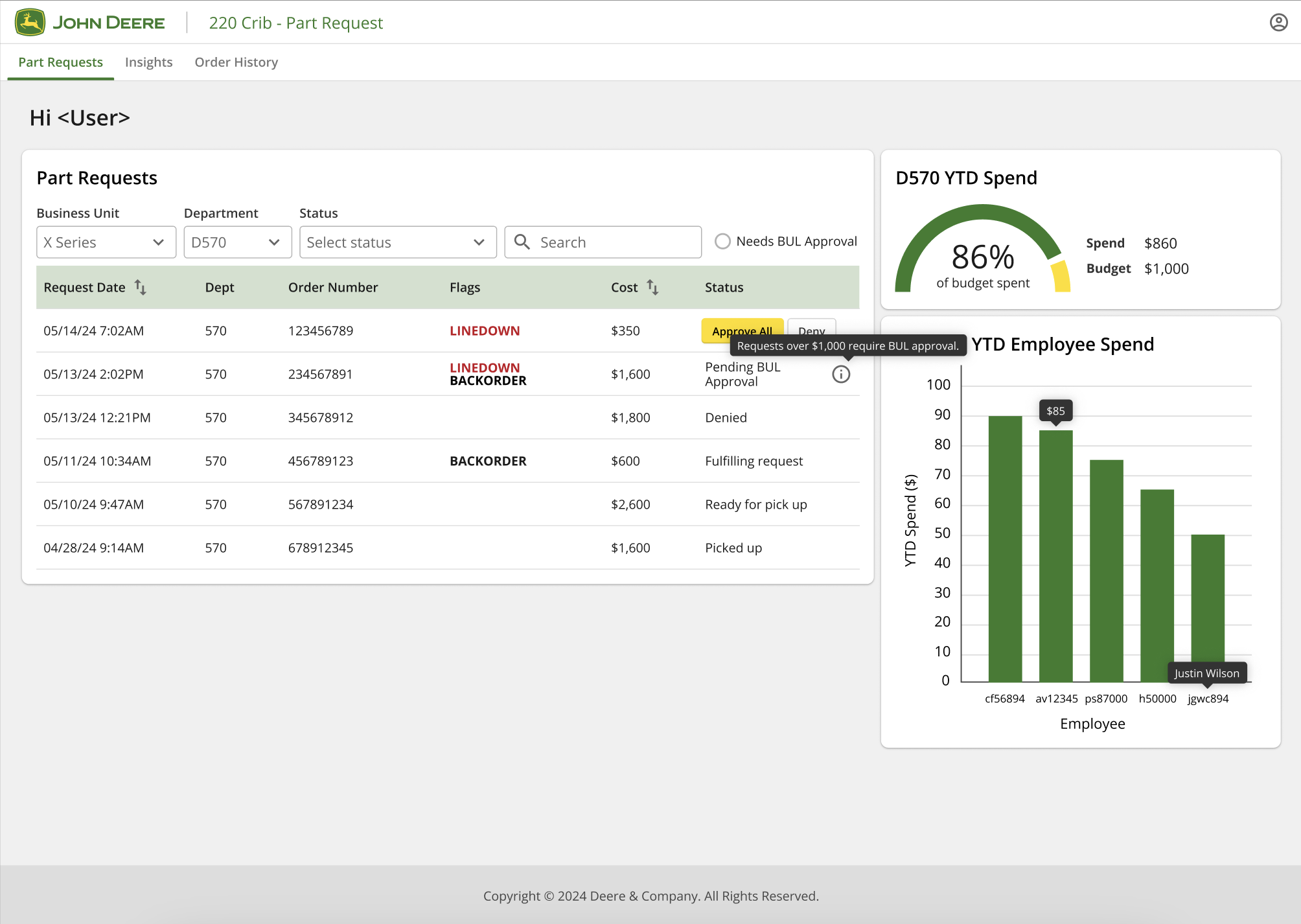Viewport: 1301px width, 924px height.
Task: Click the Pending BUL Approval status
Action: pos(743,374)
